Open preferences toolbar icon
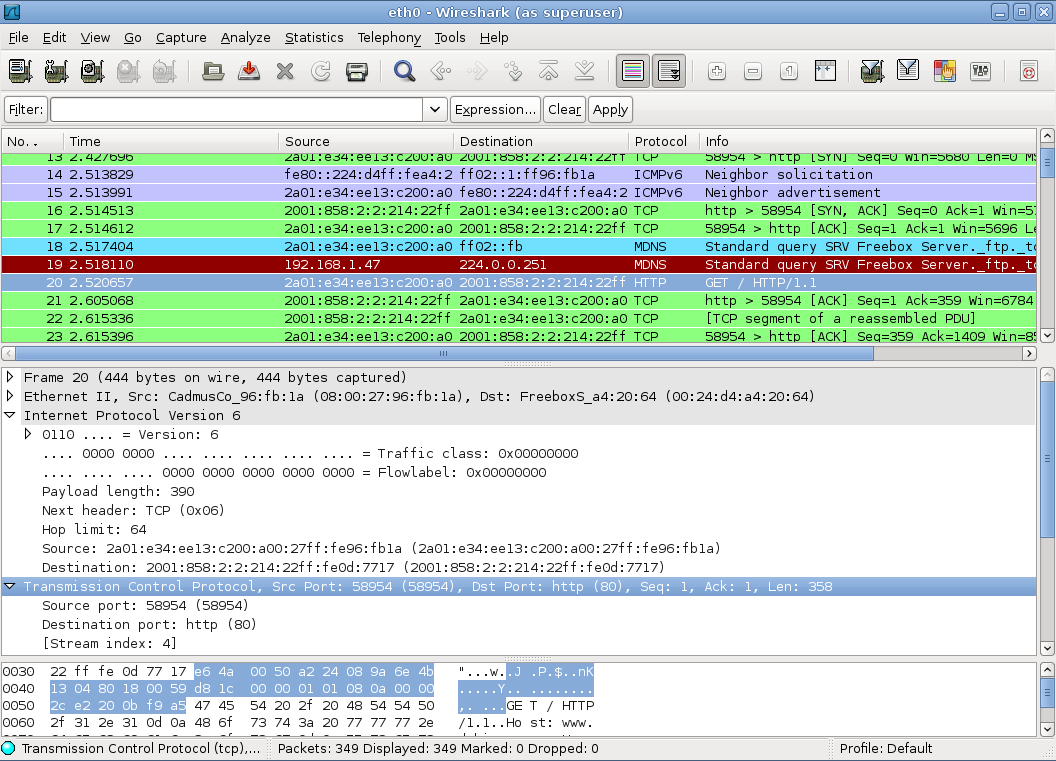The width and height of the screenshot is (1056, 761). coord(980,71)
